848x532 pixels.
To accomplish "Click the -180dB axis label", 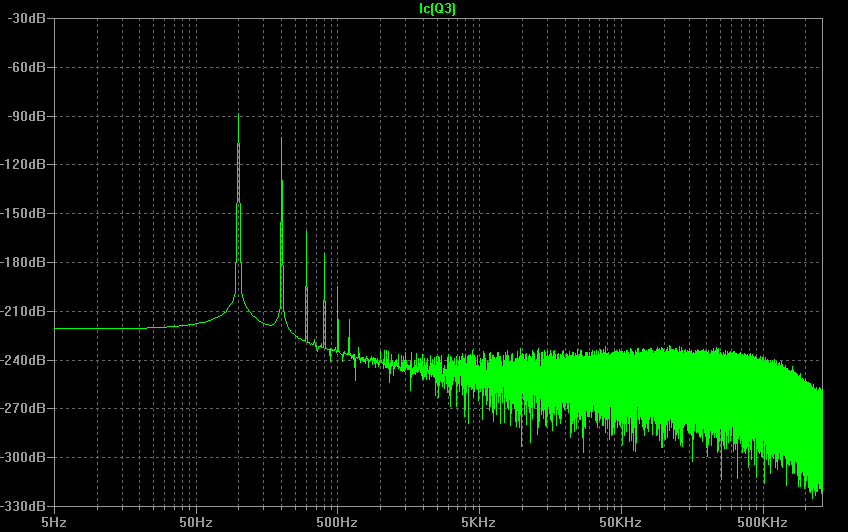I will [23, 262].
